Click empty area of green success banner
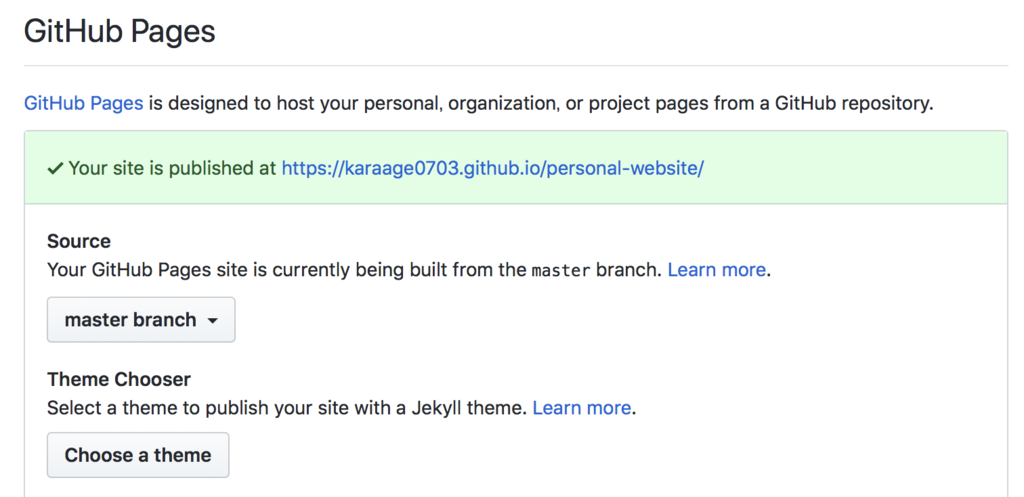The image size is (1024, 497). pyautogui.click(x=850, y=168)
